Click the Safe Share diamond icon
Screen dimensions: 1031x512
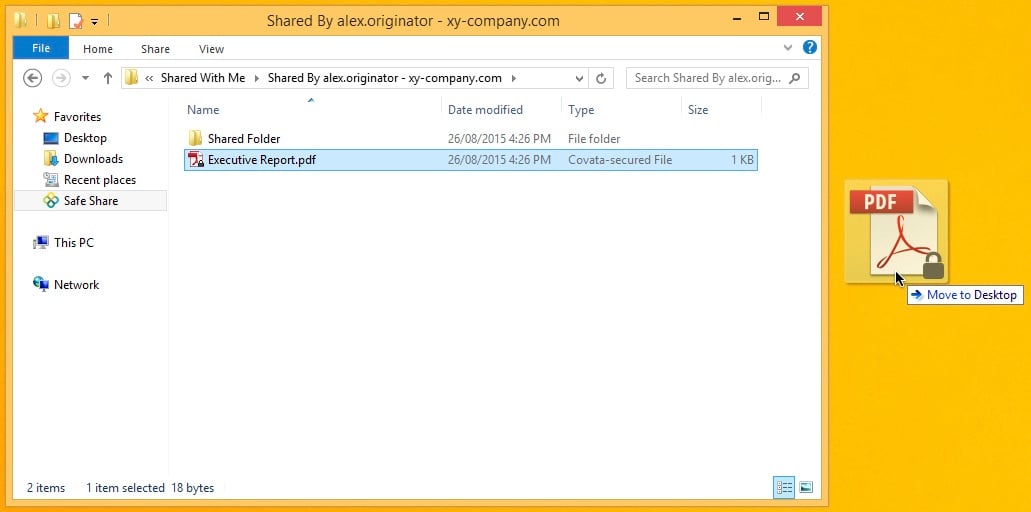coord(51,200)
